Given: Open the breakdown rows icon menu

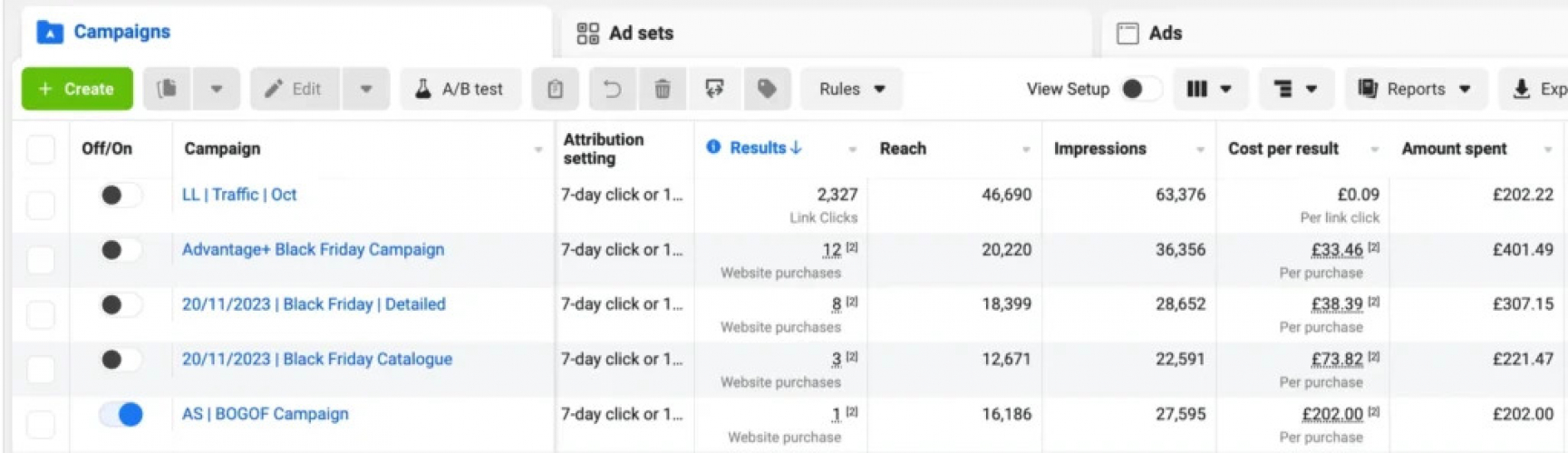Looking at the screenshot, I should pyautogui.click(x=1295, y=89).
